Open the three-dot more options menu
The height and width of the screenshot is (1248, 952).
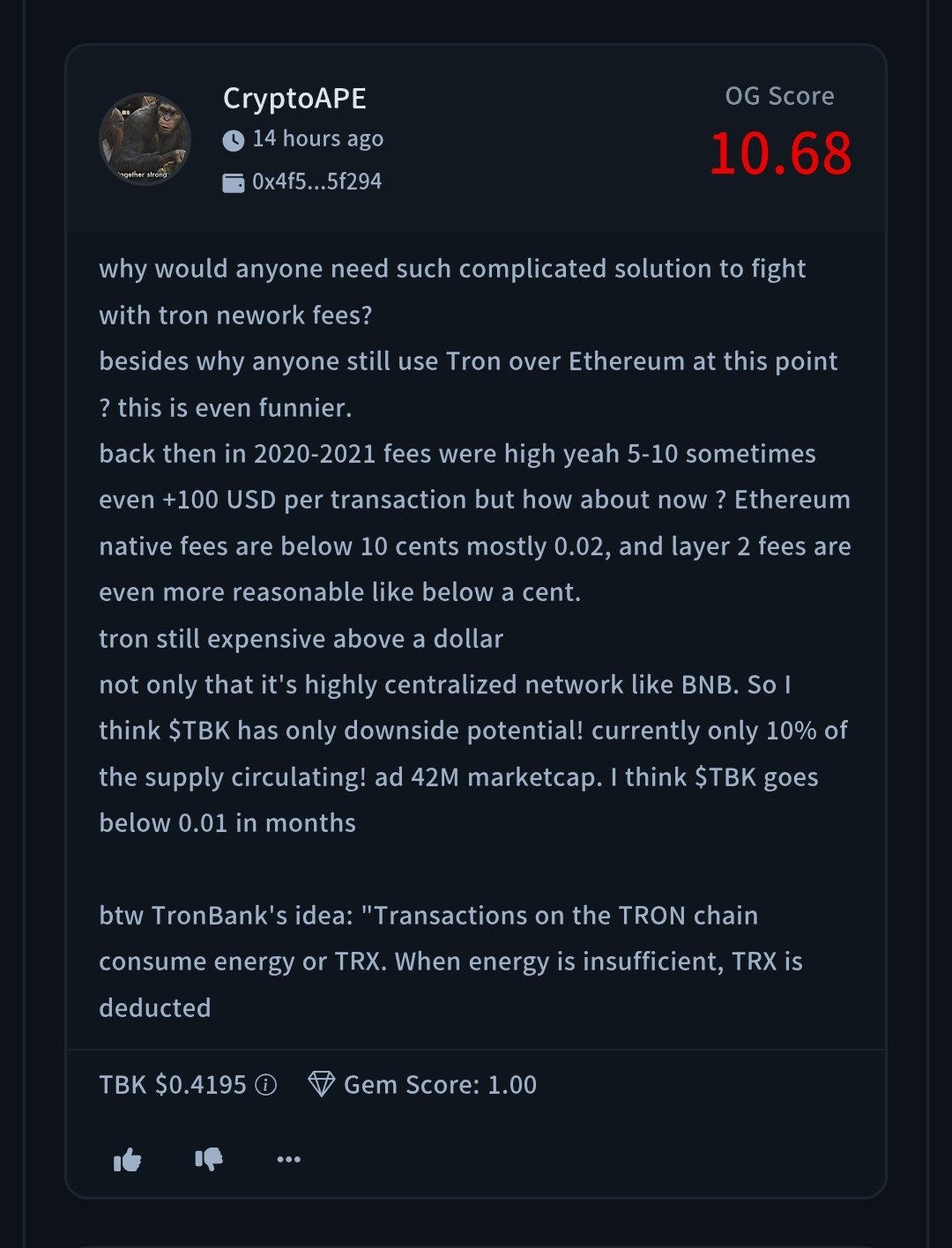[x=288, y=1159]
